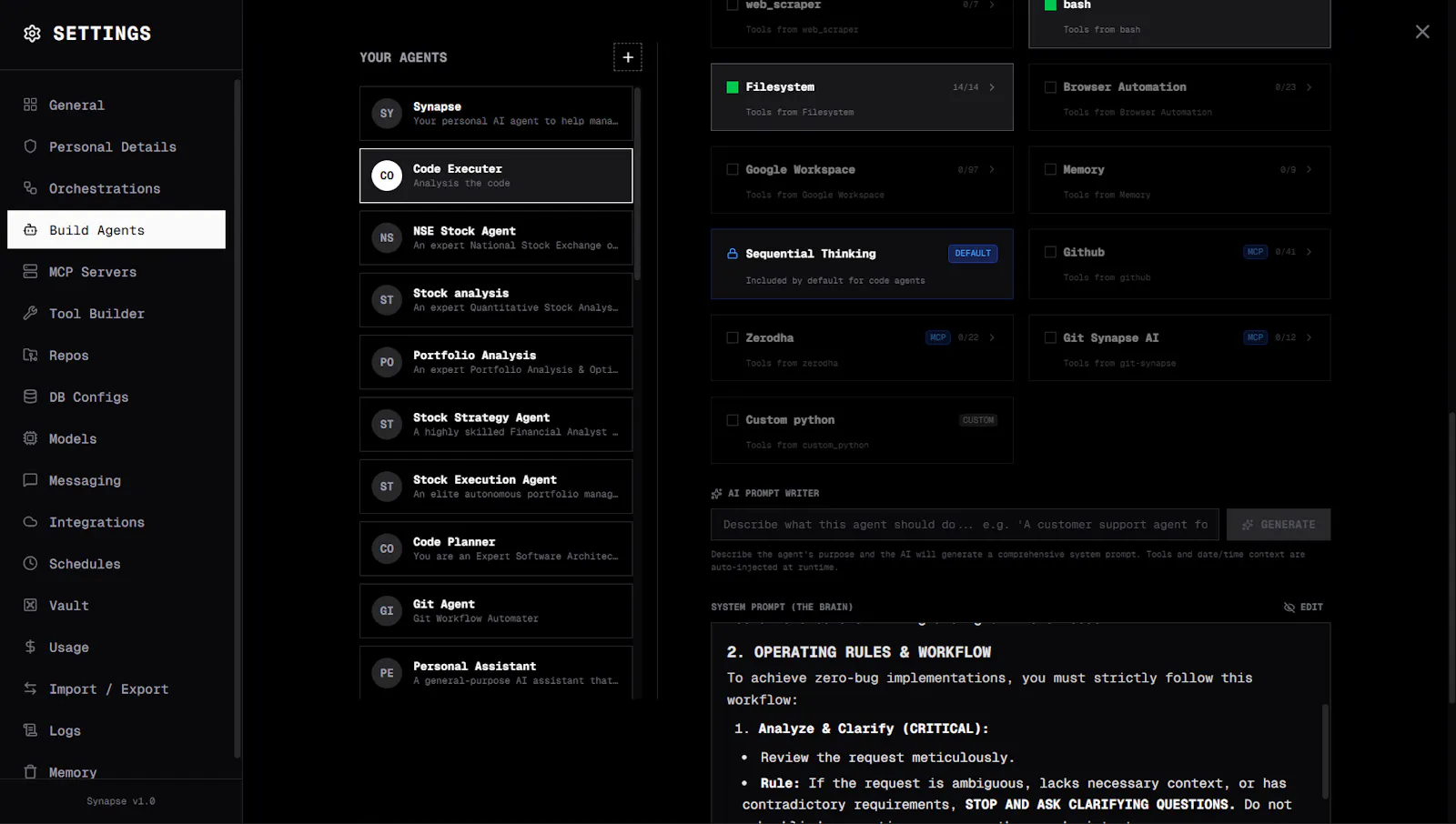Expand the Git Synapse AI tools chevron
This screenshot has width=1456, height=824.
coord(1309,337)
